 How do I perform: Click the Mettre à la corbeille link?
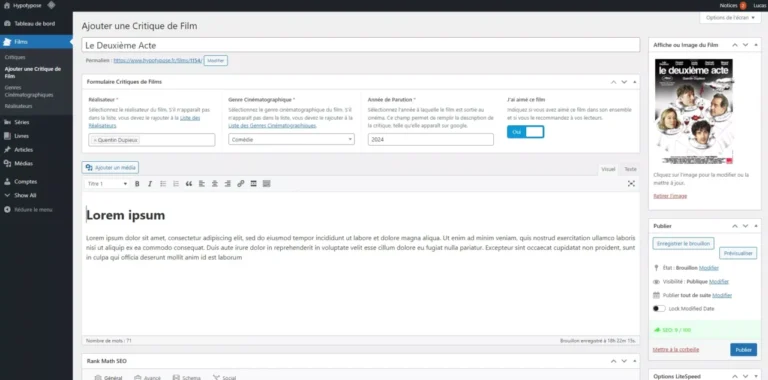[675, 350]
